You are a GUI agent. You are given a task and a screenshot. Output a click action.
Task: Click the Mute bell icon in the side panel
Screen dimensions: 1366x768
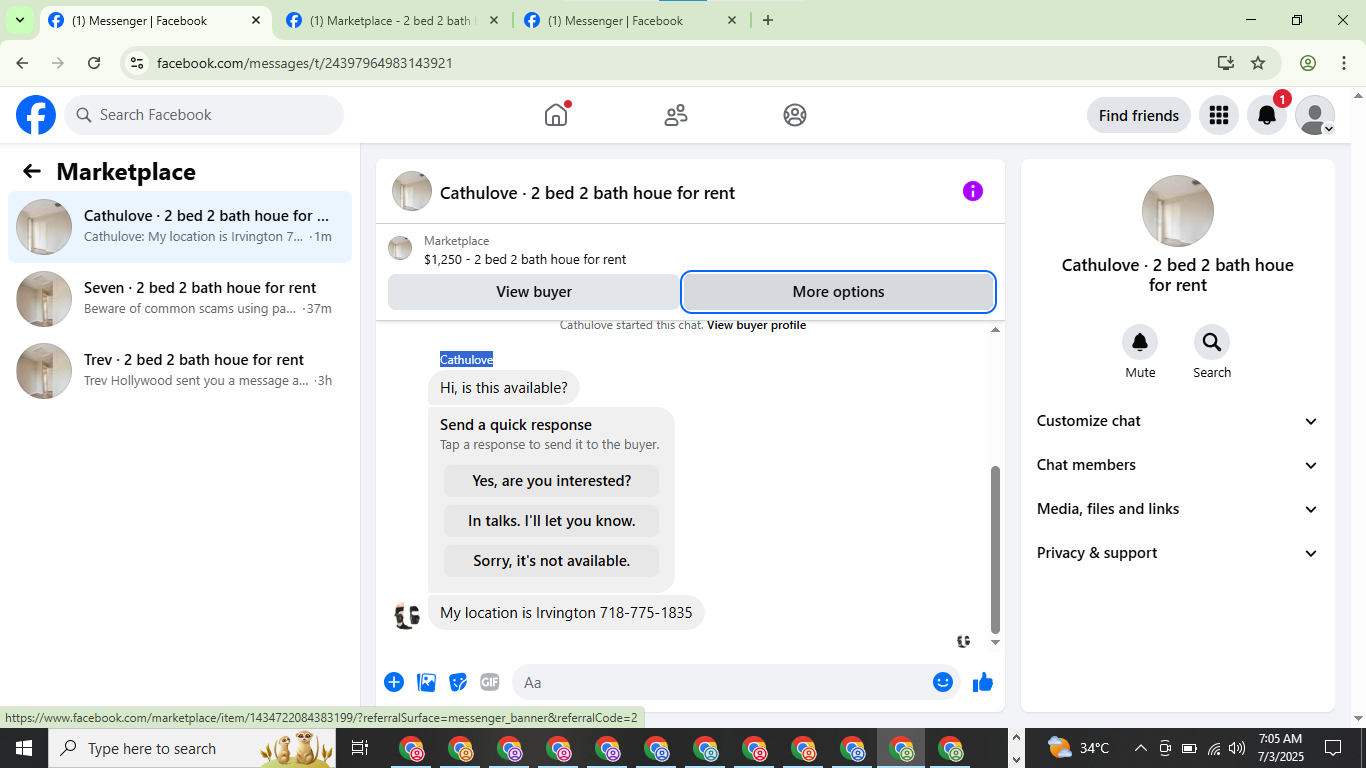(x=1140, y=343)
